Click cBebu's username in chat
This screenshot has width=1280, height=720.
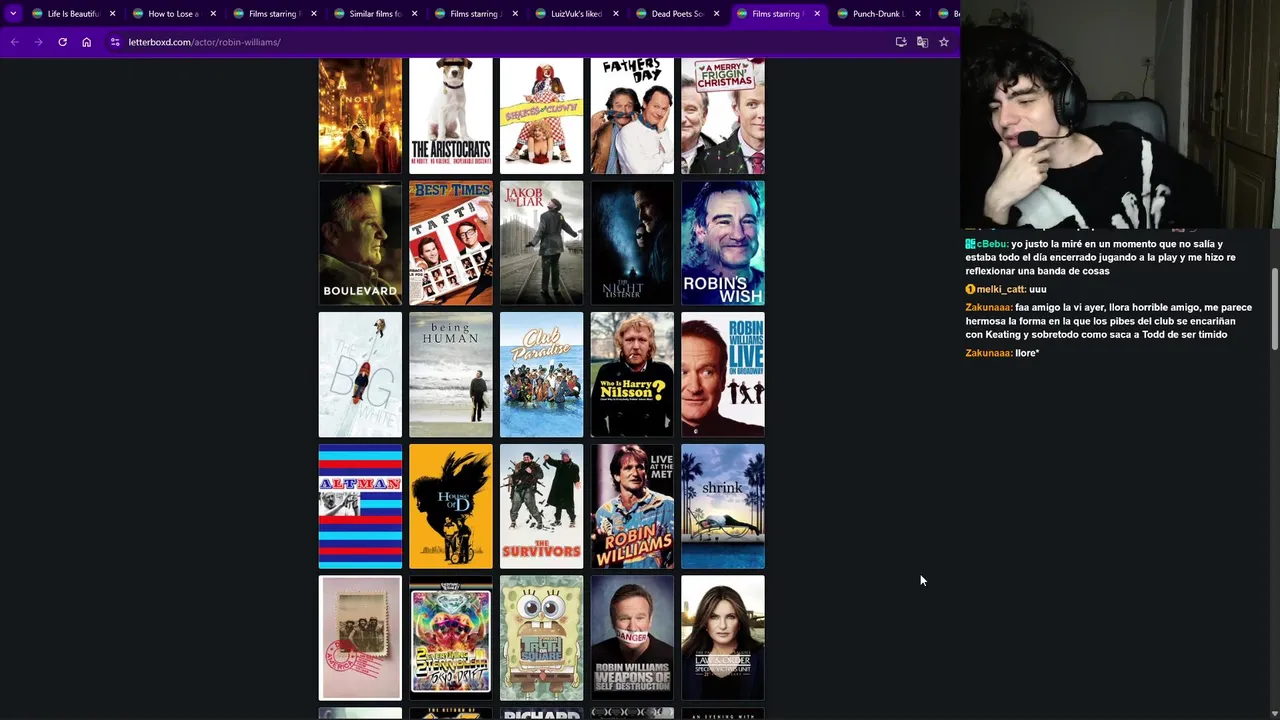992,244
